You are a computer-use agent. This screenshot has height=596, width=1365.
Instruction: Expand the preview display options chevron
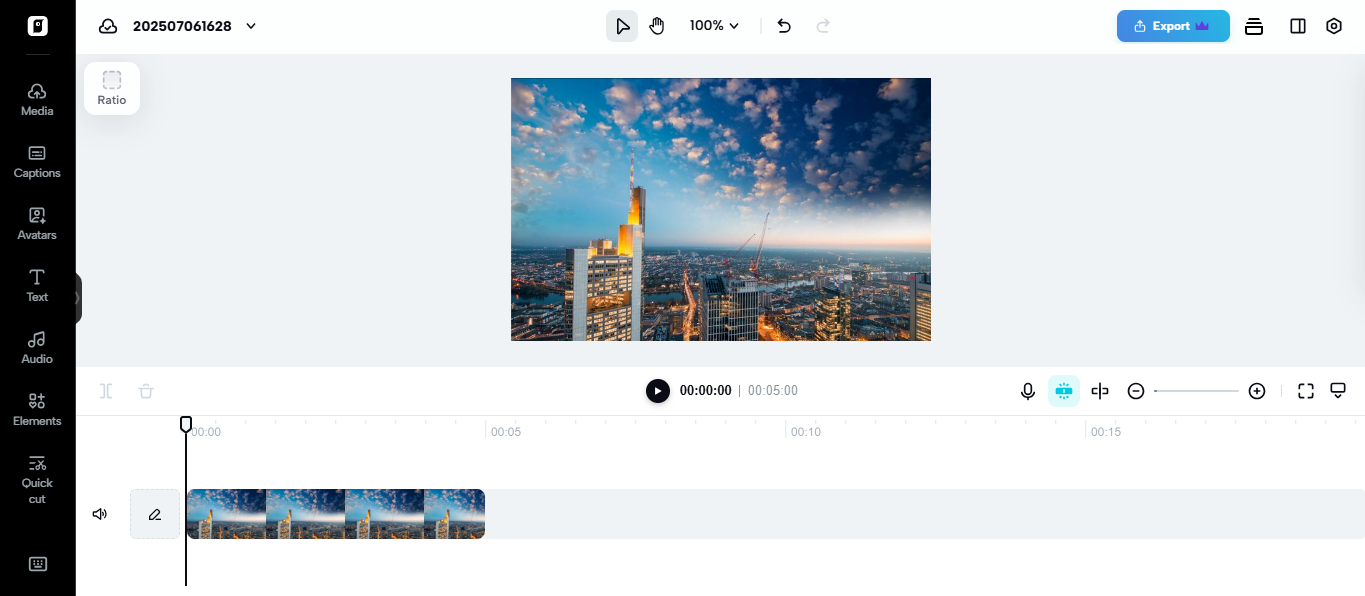1338,391
